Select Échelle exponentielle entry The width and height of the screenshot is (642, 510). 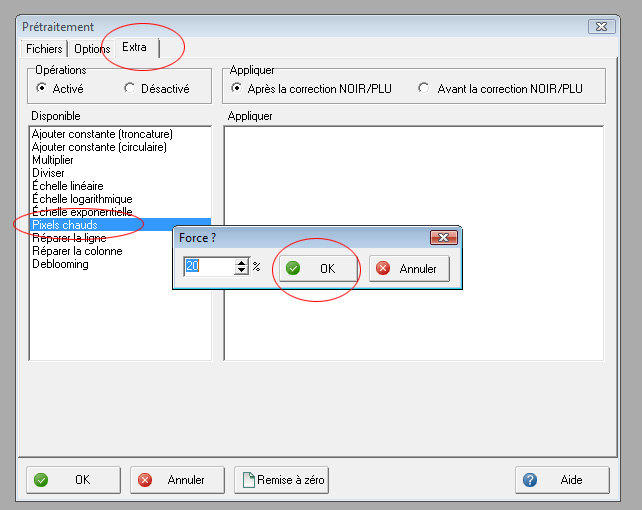click(120, 212)
